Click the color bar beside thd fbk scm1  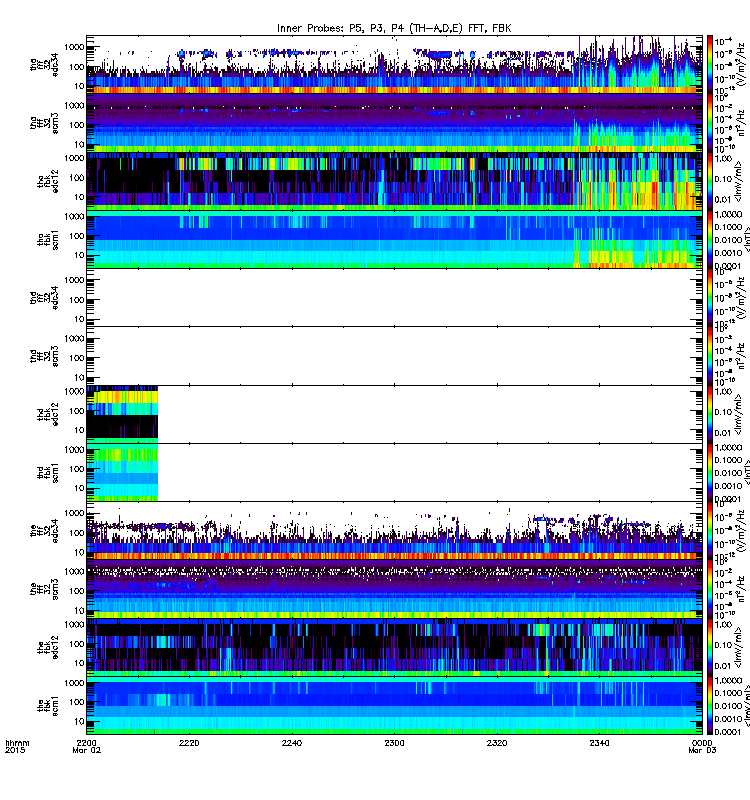tap(710, 472)
